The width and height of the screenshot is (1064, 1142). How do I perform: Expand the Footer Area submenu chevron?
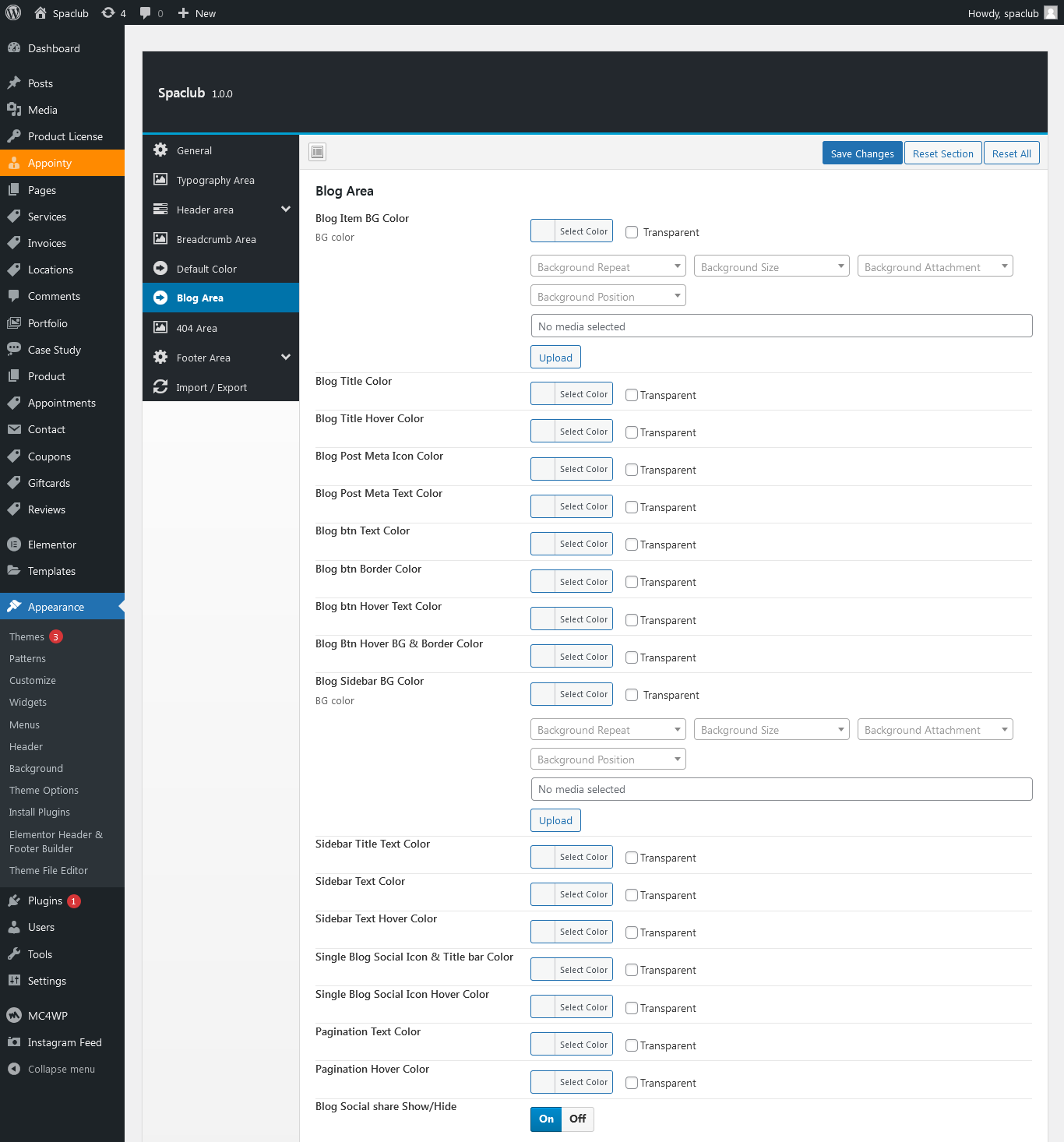click(286, 357)
